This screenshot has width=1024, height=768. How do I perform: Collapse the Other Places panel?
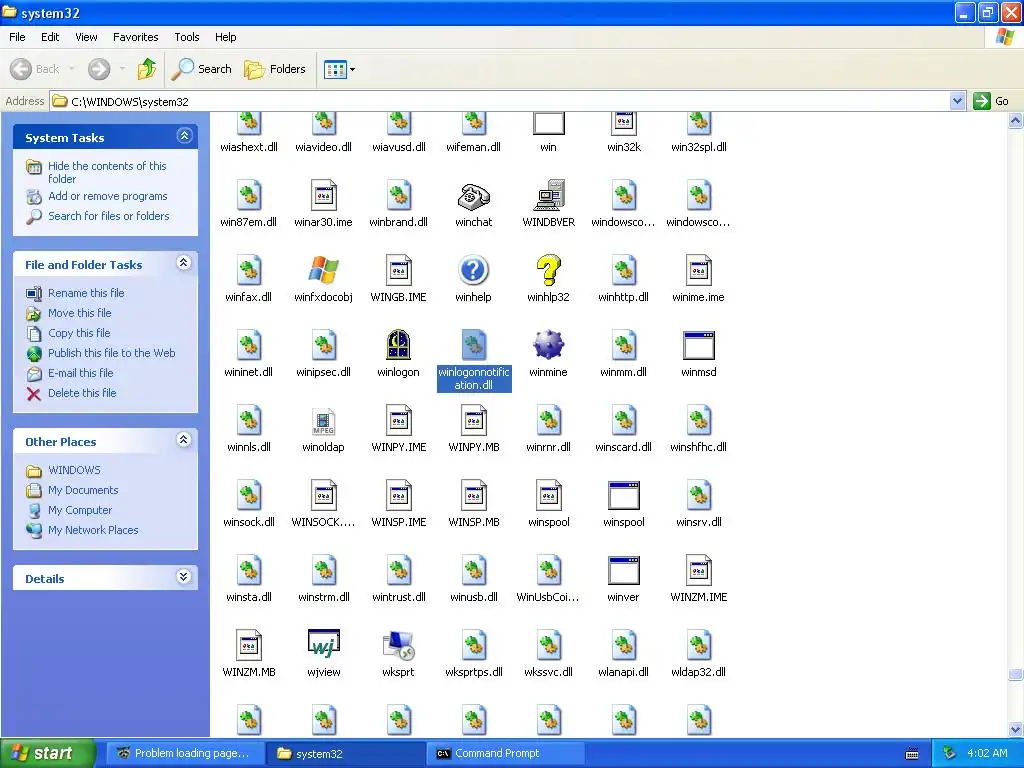tap(184, 440)
